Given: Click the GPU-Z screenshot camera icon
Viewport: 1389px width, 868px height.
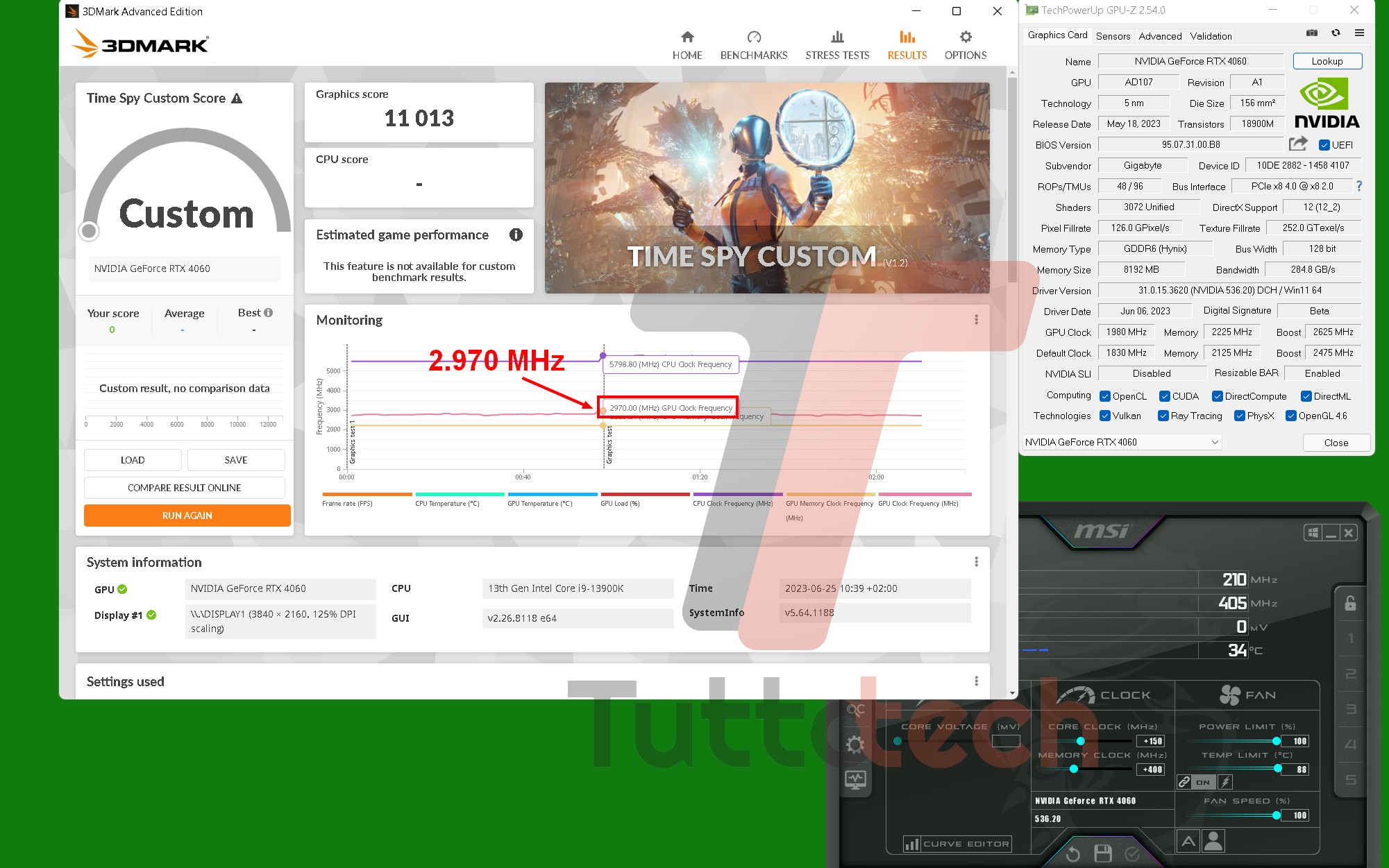Looking at the screenshot, I should [1311, 33].
